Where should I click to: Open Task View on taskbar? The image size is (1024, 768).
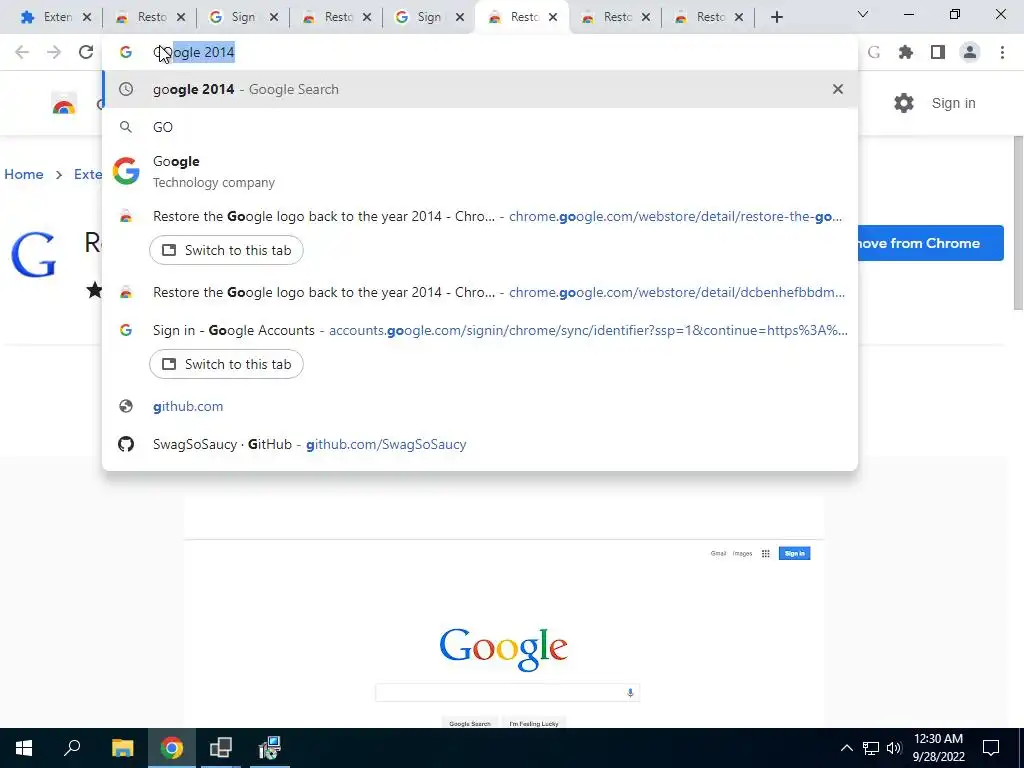220,748
